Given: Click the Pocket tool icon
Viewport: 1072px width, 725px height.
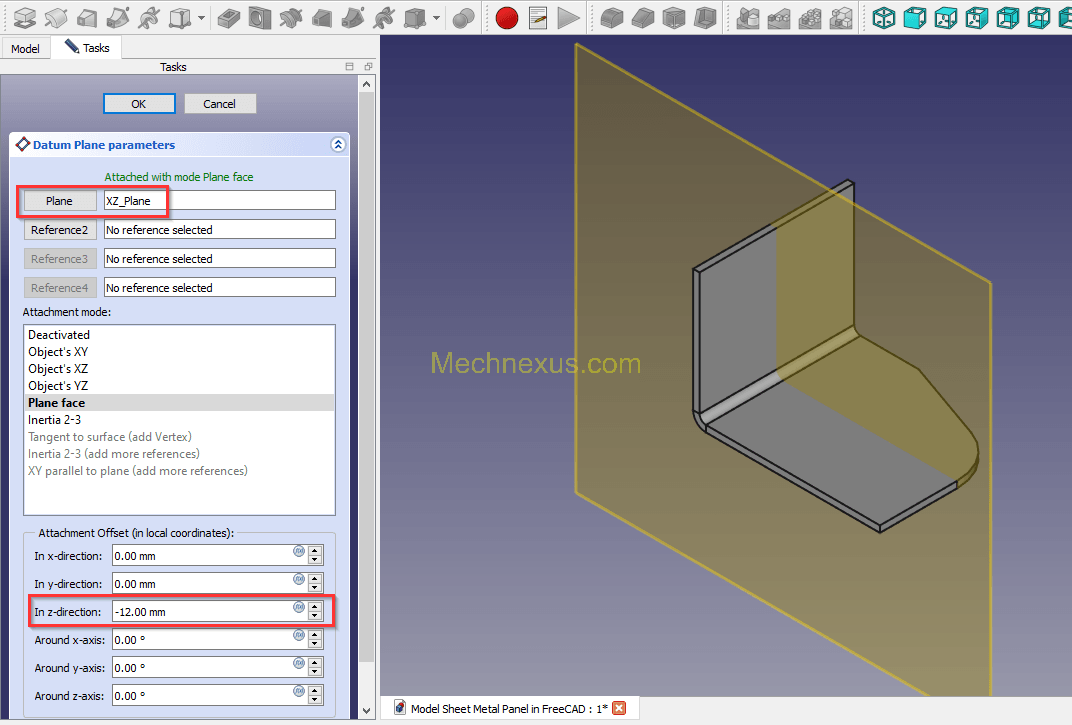Looking at the screenshot, I should coord(228,17).
